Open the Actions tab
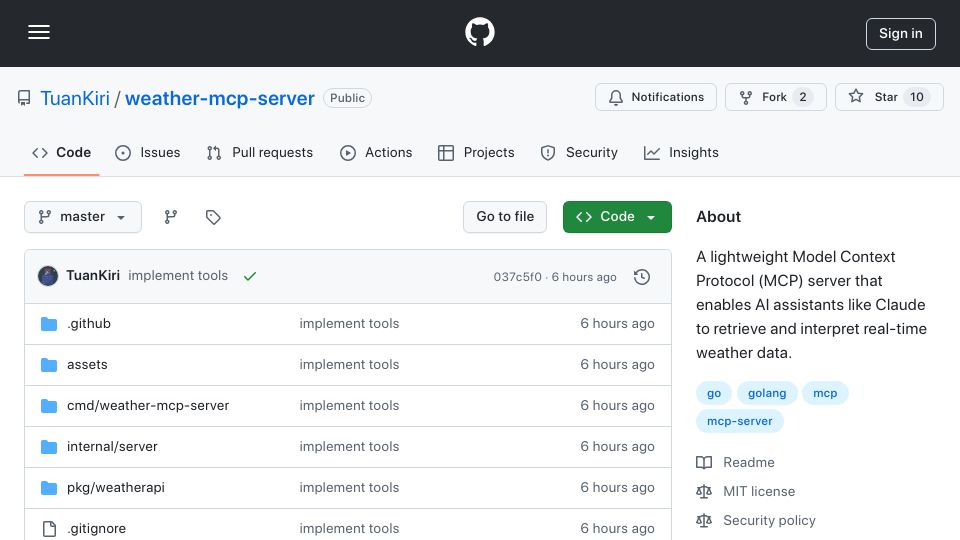Screen dimensions: 960x540 (x=376, y=152)
